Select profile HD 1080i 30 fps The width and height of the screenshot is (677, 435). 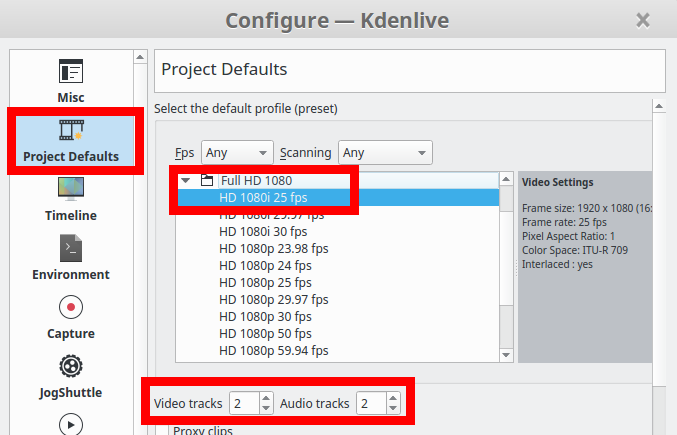(263, 232)
